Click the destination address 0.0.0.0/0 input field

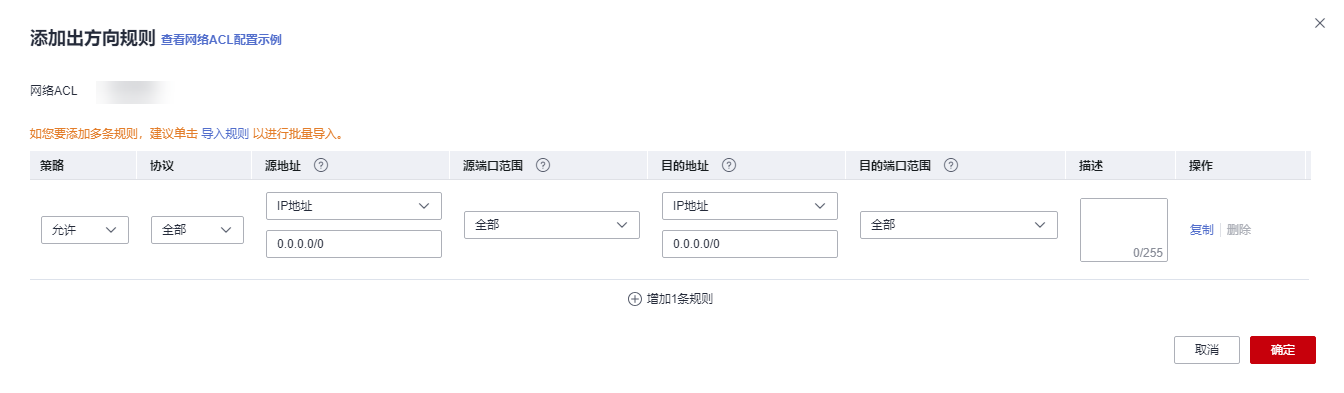click(x=750, y=244)
